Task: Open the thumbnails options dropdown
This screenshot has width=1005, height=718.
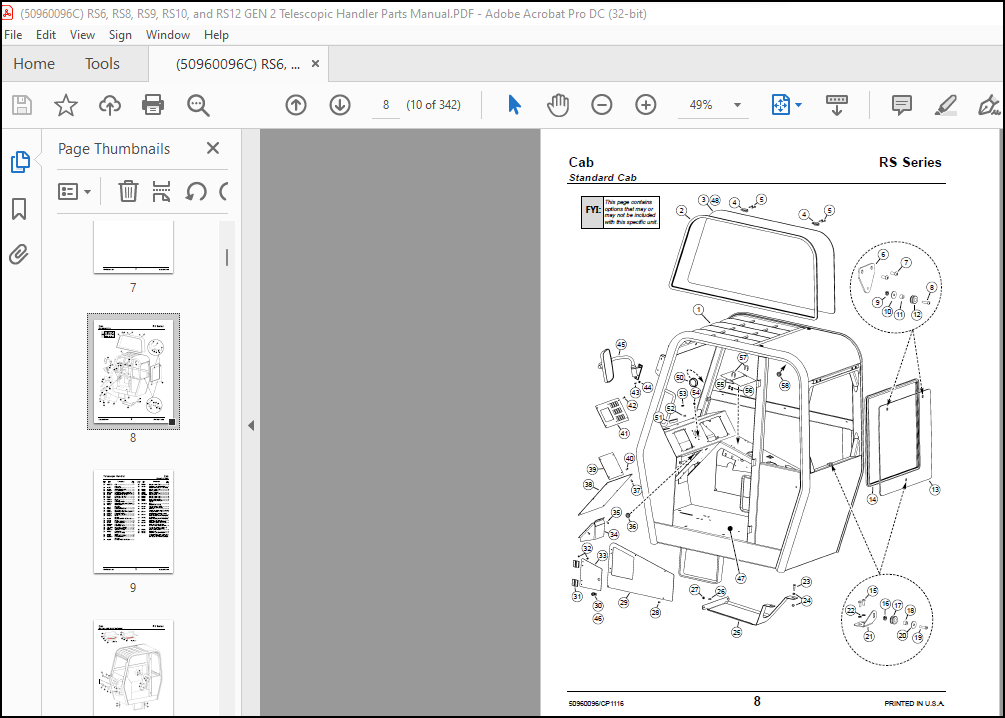Action: tap(74, 191)
